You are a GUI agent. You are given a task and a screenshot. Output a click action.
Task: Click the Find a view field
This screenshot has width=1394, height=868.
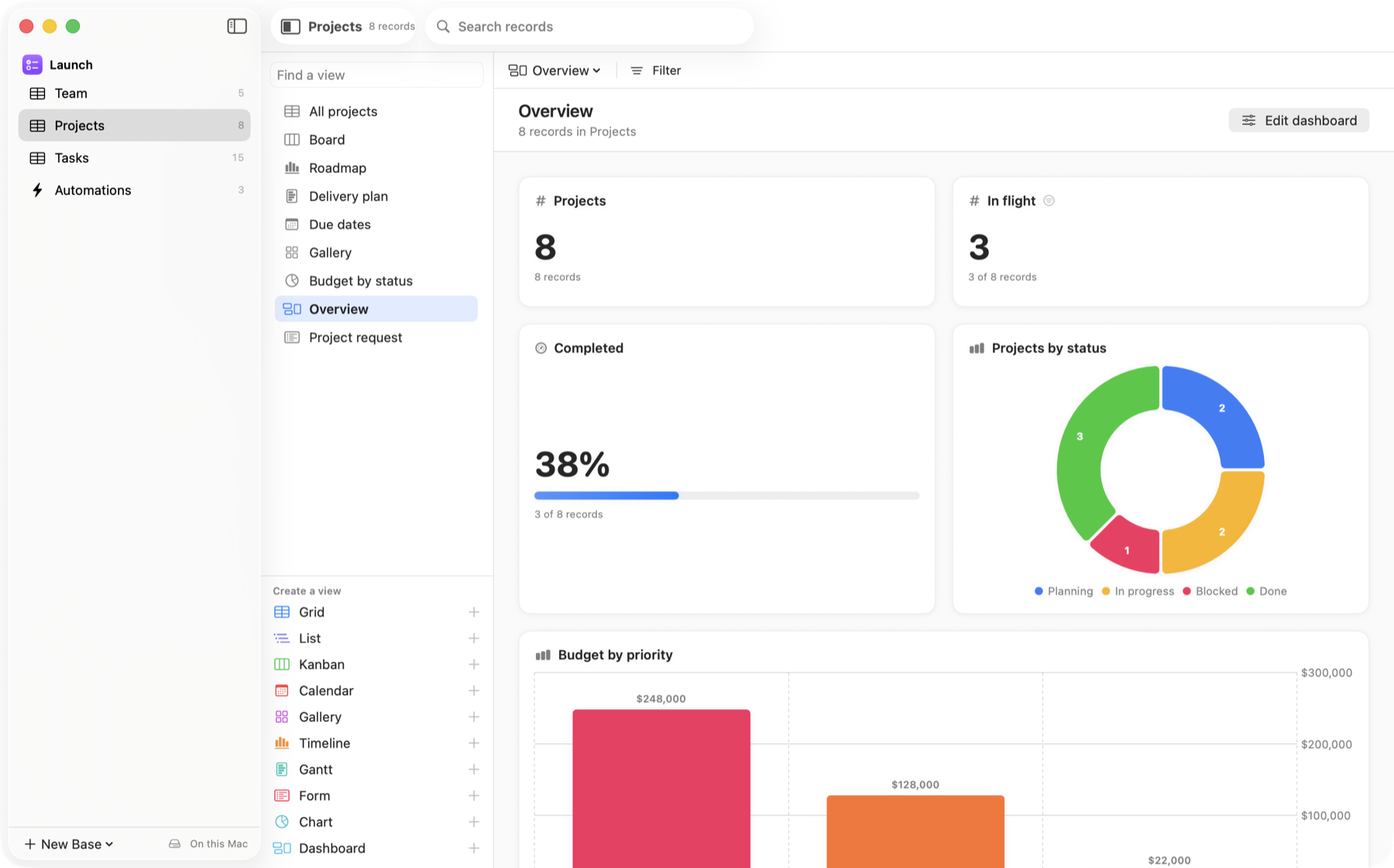pyautogui.click(x=376, y=75)
